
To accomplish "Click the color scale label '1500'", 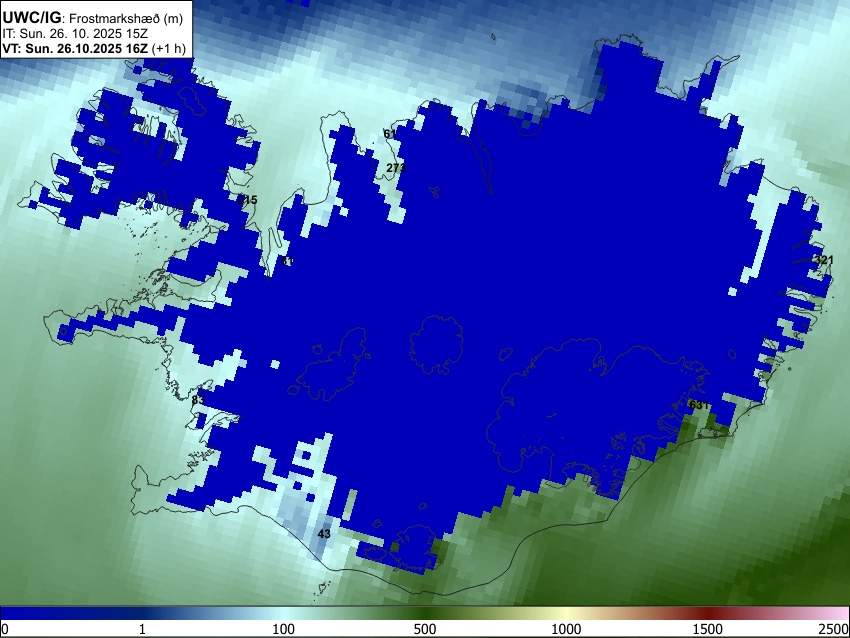I will pos(708,629).
